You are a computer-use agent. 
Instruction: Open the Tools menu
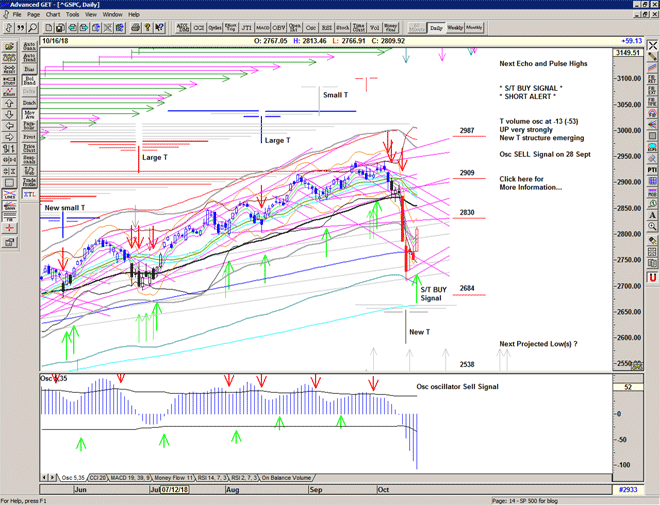(72, 15)
